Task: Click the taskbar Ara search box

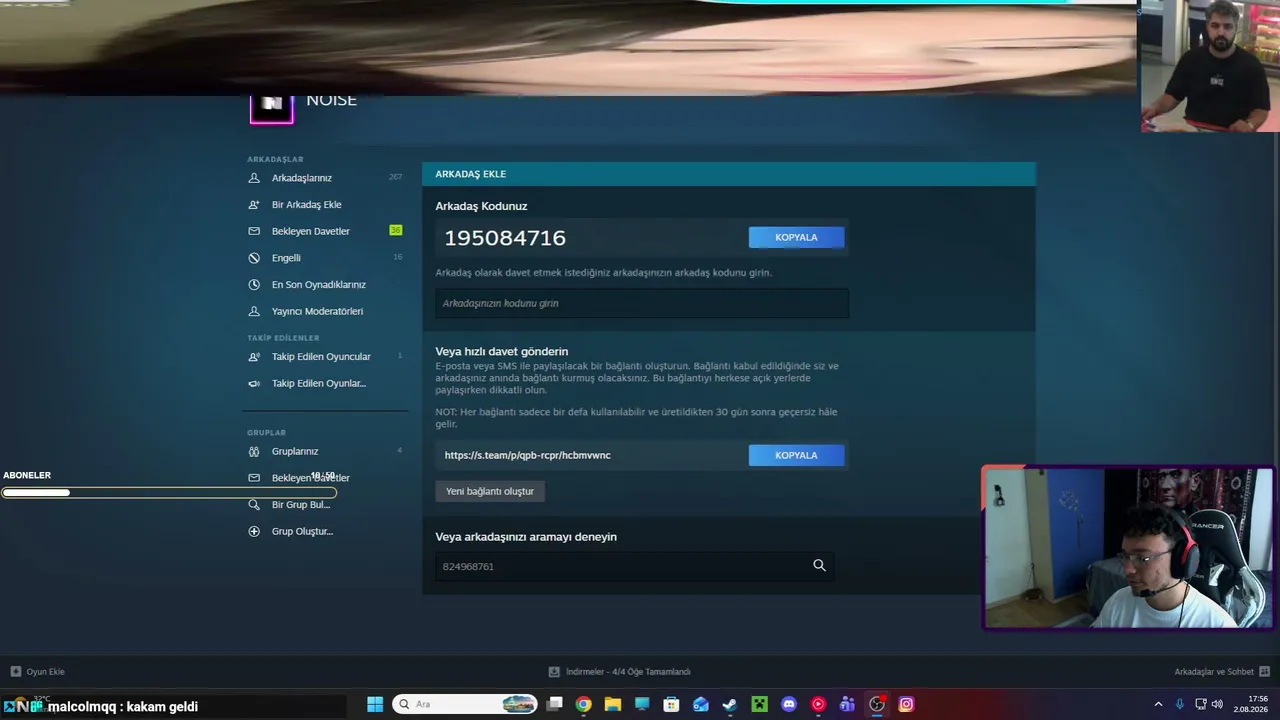Action: click(x=465, y=704)
